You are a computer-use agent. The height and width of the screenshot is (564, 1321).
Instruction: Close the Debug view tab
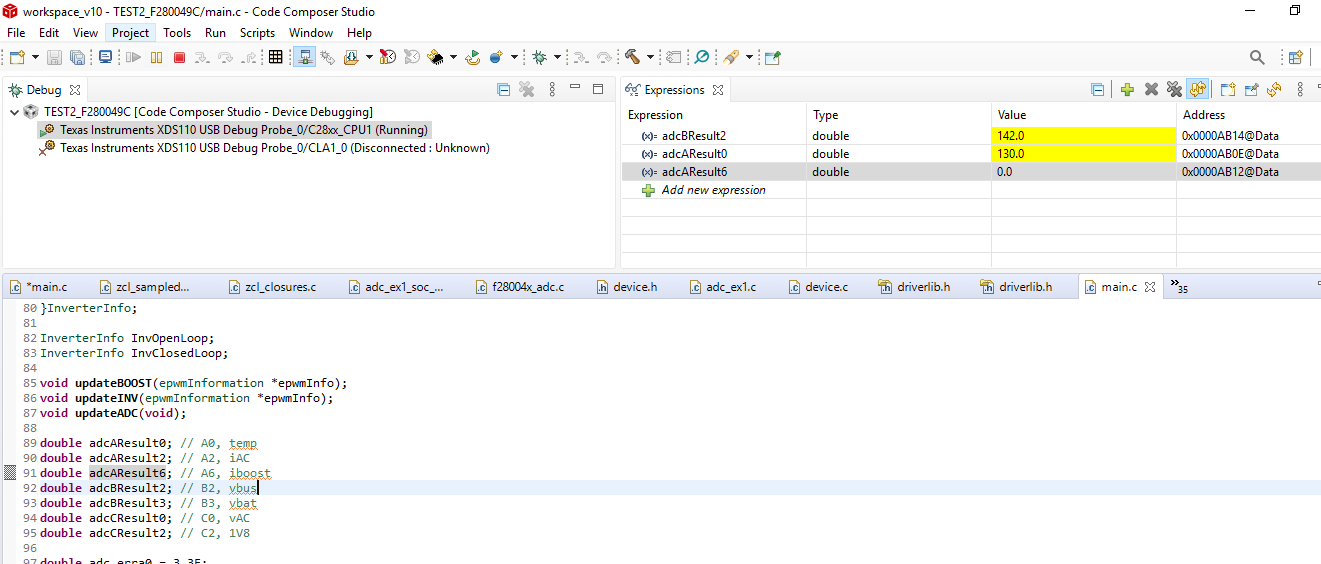[74, 90]
